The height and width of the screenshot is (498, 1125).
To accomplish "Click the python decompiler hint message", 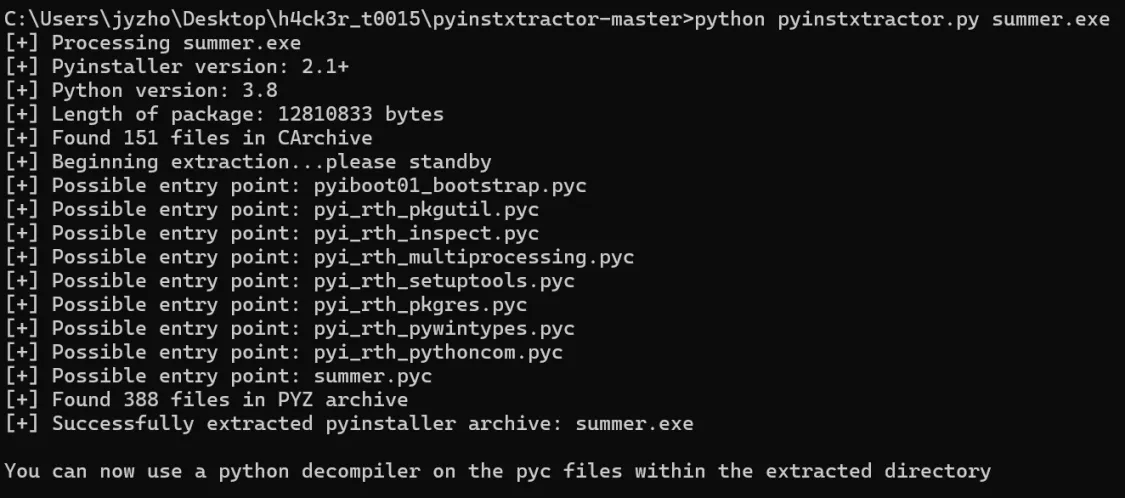I will pos(497,470).
